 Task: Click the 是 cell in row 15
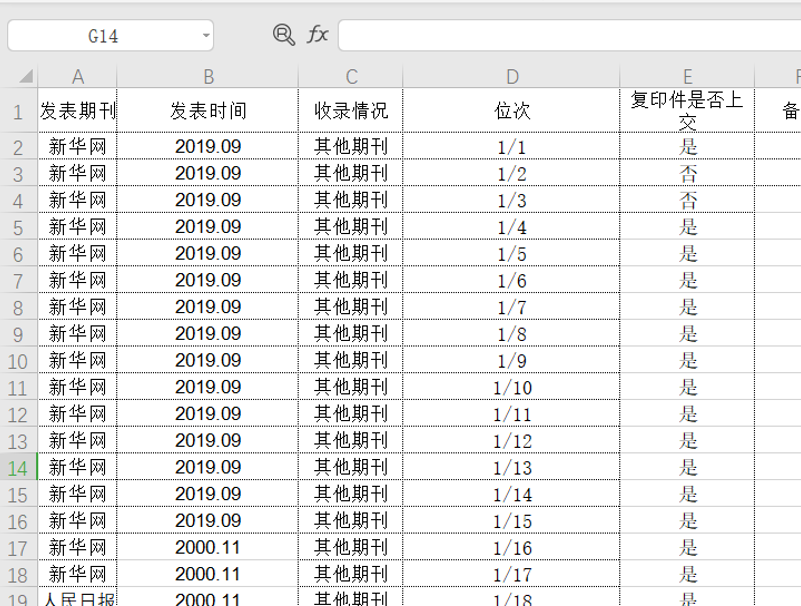688,494
